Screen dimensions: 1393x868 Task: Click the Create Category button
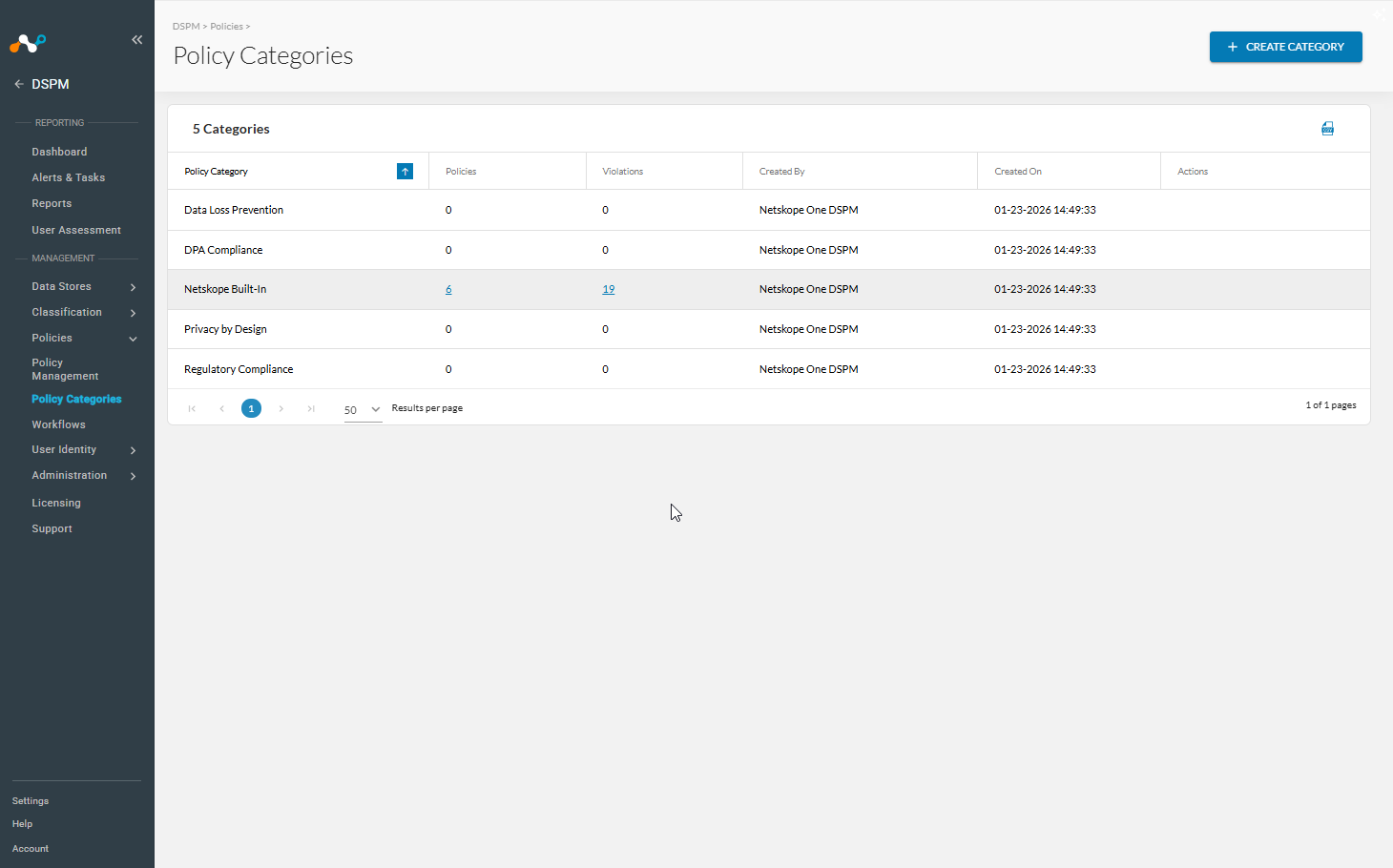coord(1285,47)
